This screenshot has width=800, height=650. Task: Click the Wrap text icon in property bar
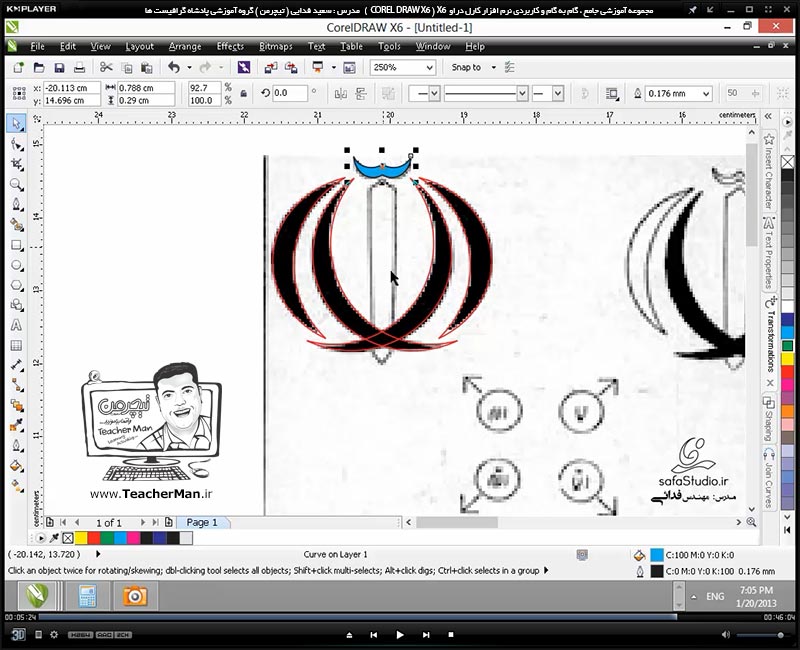(x=611, y=93)
